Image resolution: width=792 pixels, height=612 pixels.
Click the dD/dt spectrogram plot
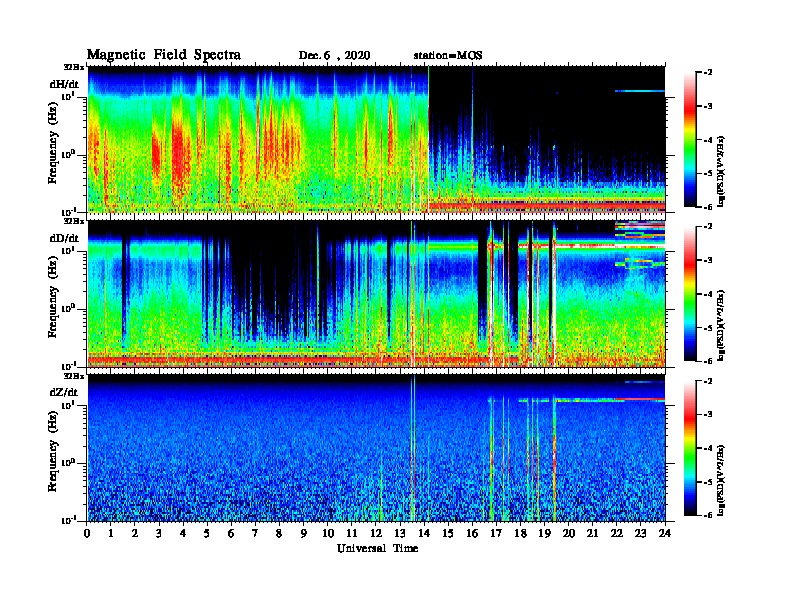377,294
